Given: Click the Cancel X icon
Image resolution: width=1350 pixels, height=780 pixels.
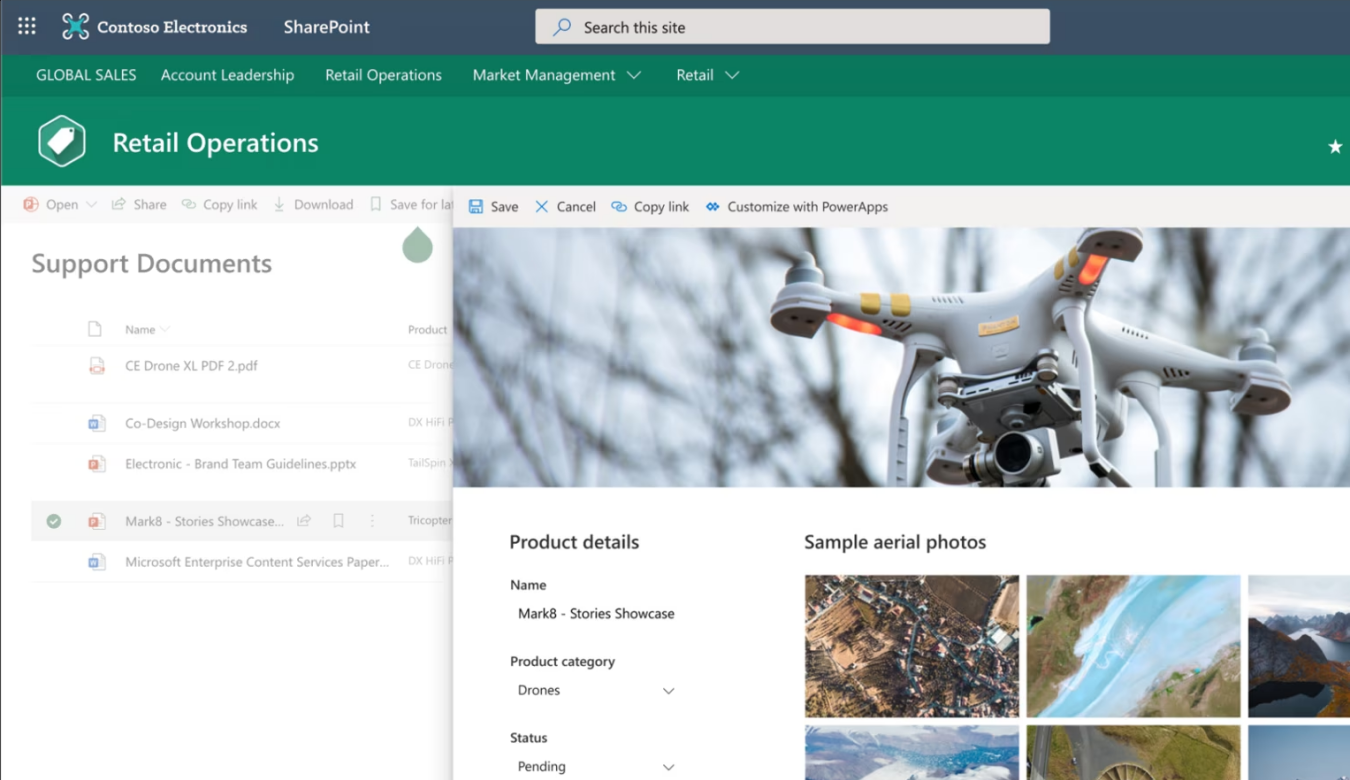Looking at the screenshot, I should click(541, 206).
